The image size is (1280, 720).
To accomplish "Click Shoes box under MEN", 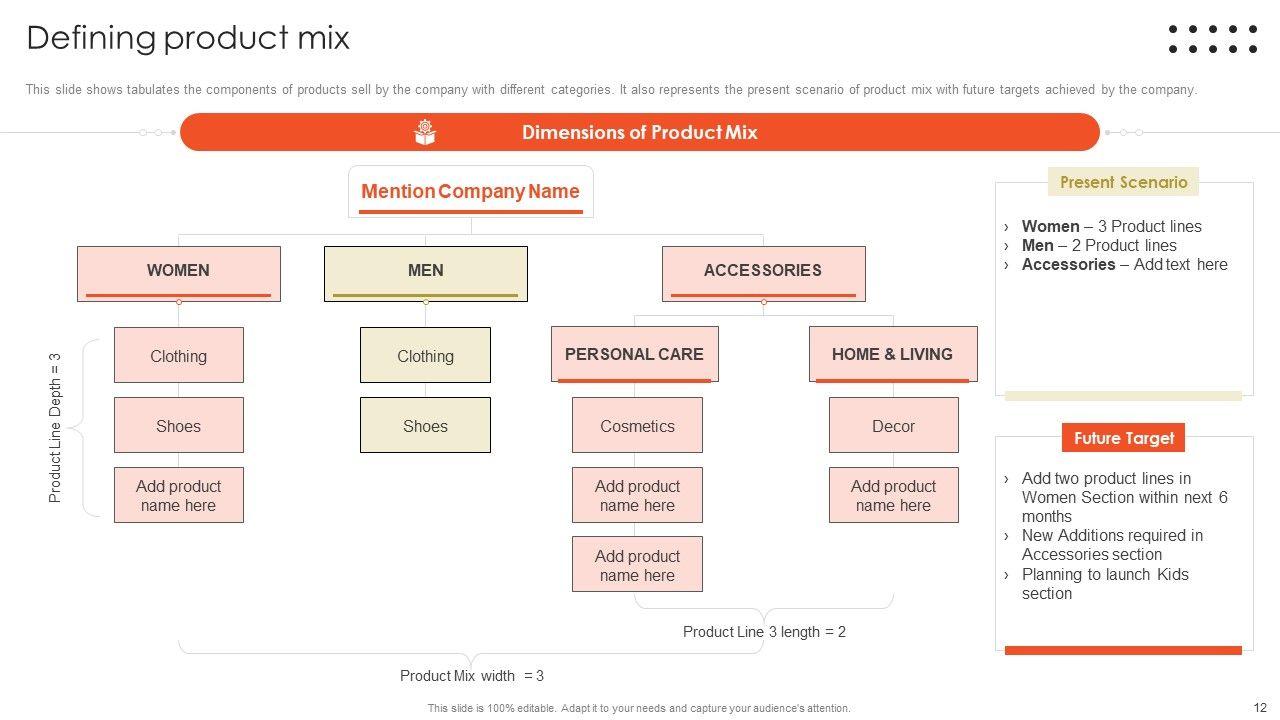I will [425, 426].
